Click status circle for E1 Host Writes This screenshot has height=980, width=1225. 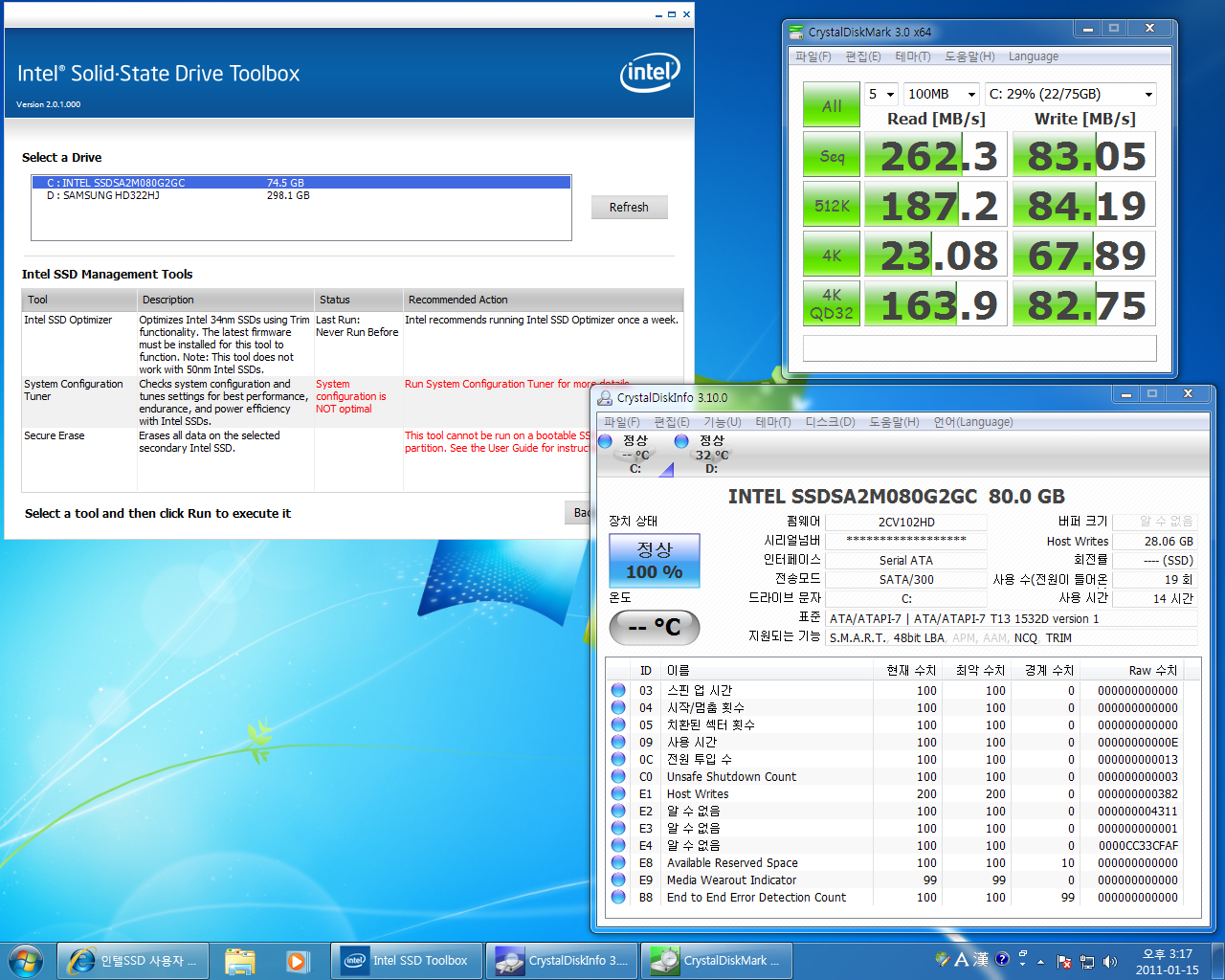618,793
